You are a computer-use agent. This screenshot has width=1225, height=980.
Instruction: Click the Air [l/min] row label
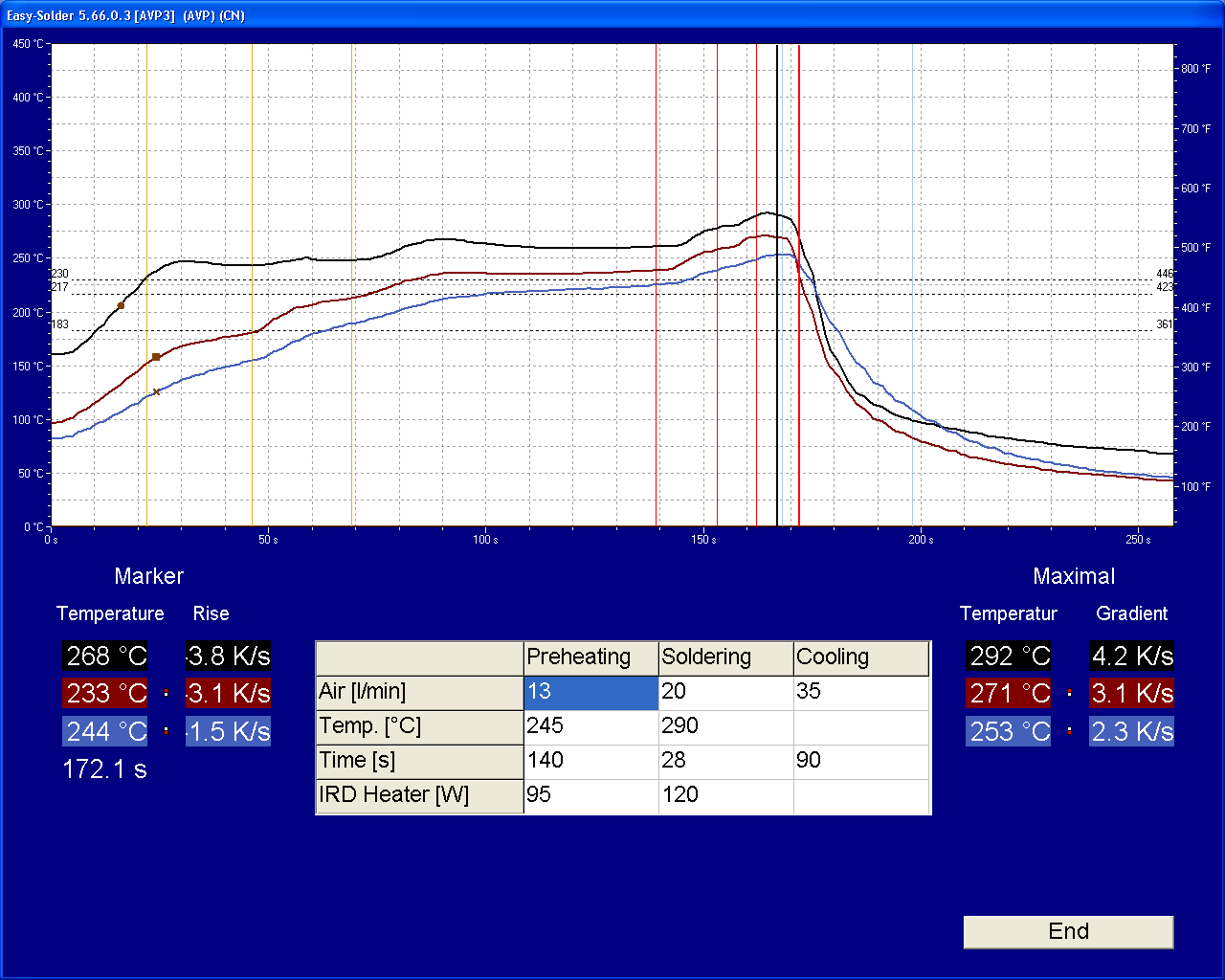click(420, 692)
